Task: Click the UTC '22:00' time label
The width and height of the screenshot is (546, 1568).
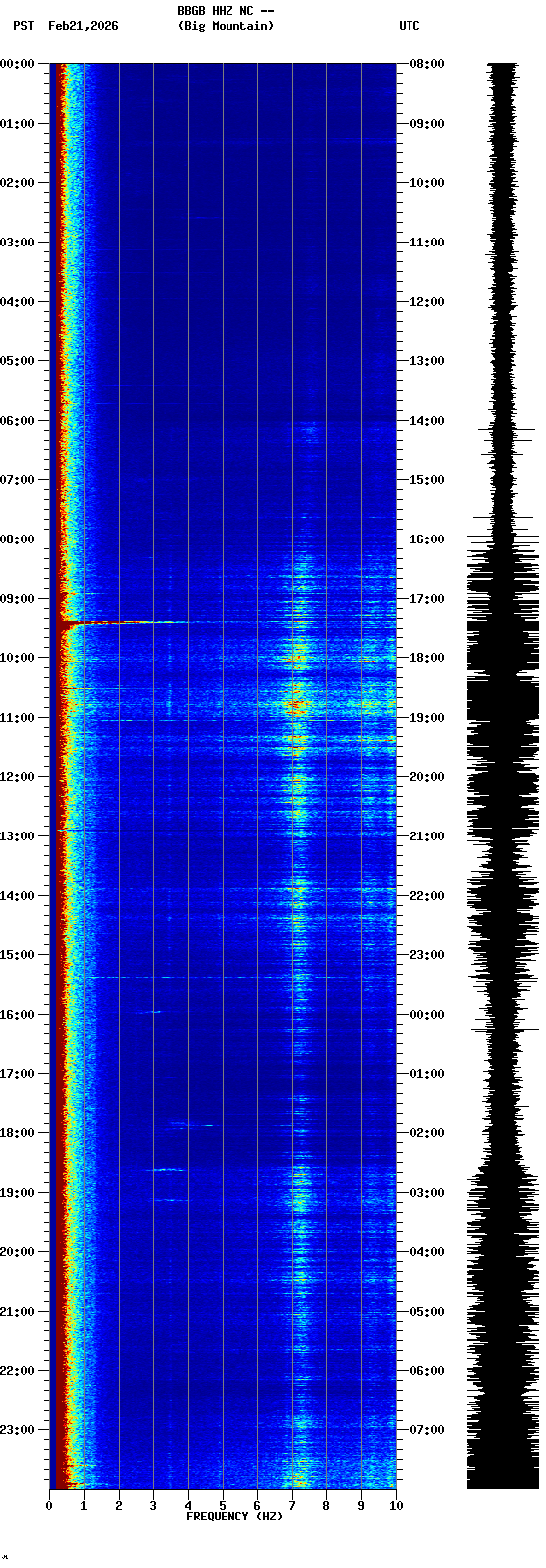Action: click(x=427, y=896)
